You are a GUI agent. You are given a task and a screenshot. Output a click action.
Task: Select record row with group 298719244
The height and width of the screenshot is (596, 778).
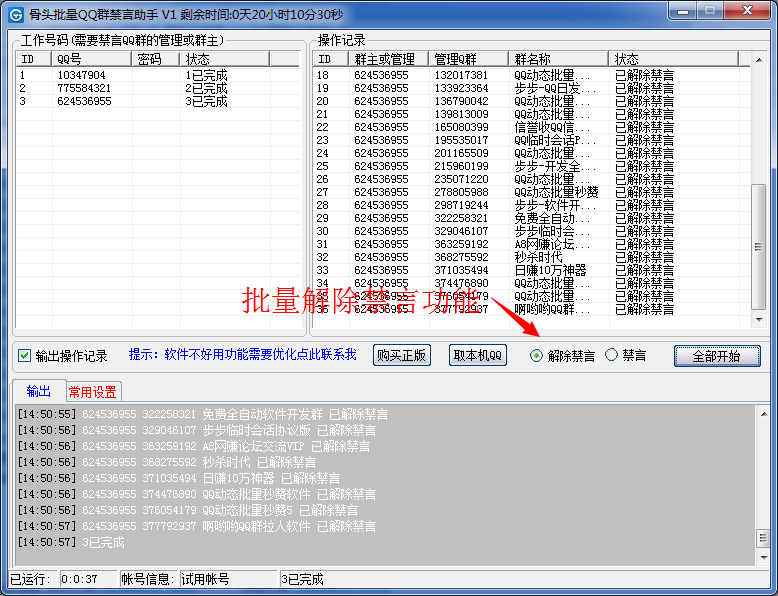pyautogui.click(x=532, y=205)
